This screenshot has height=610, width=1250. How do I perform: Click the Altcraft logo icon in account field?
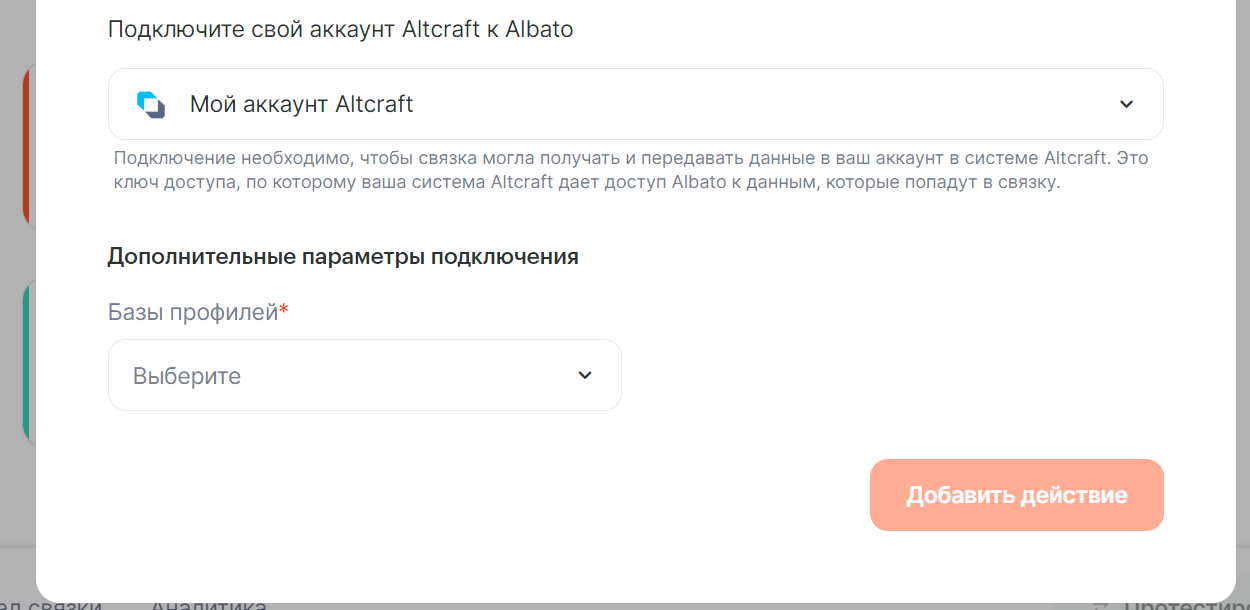pos(150,104)
